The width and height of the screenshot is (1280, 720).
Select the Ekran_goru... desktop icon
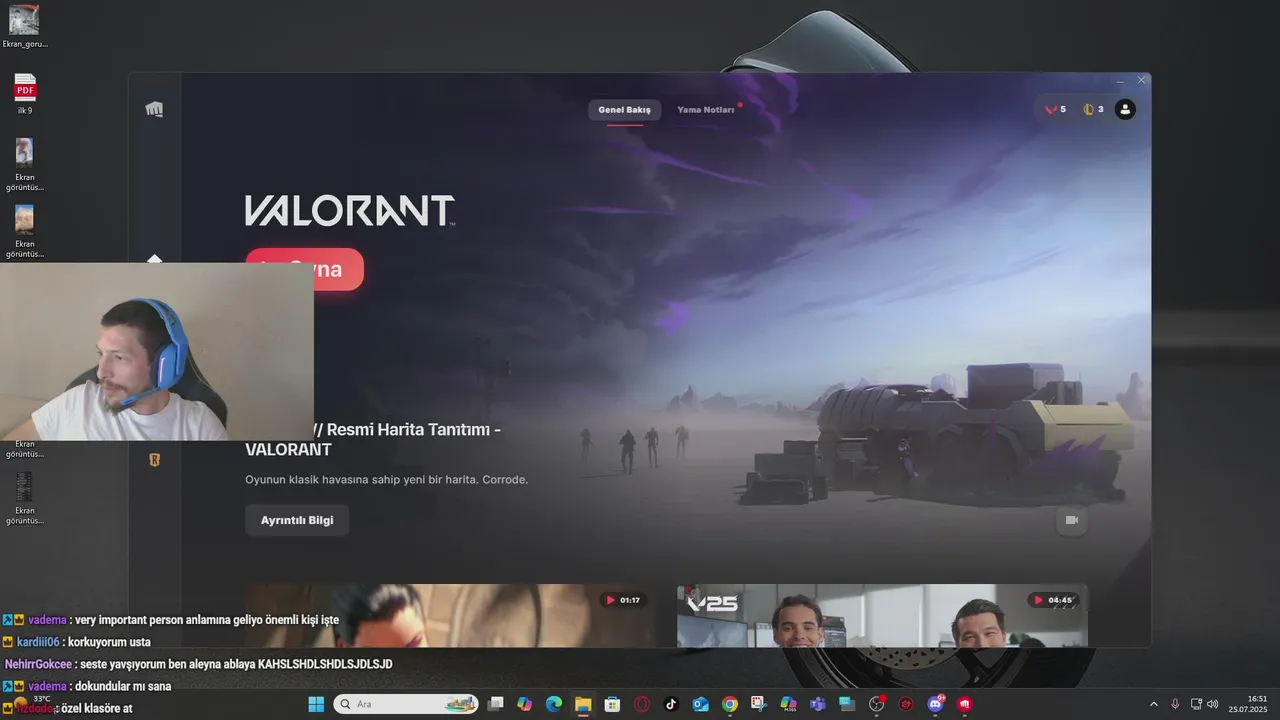click(x=24, y=25)
